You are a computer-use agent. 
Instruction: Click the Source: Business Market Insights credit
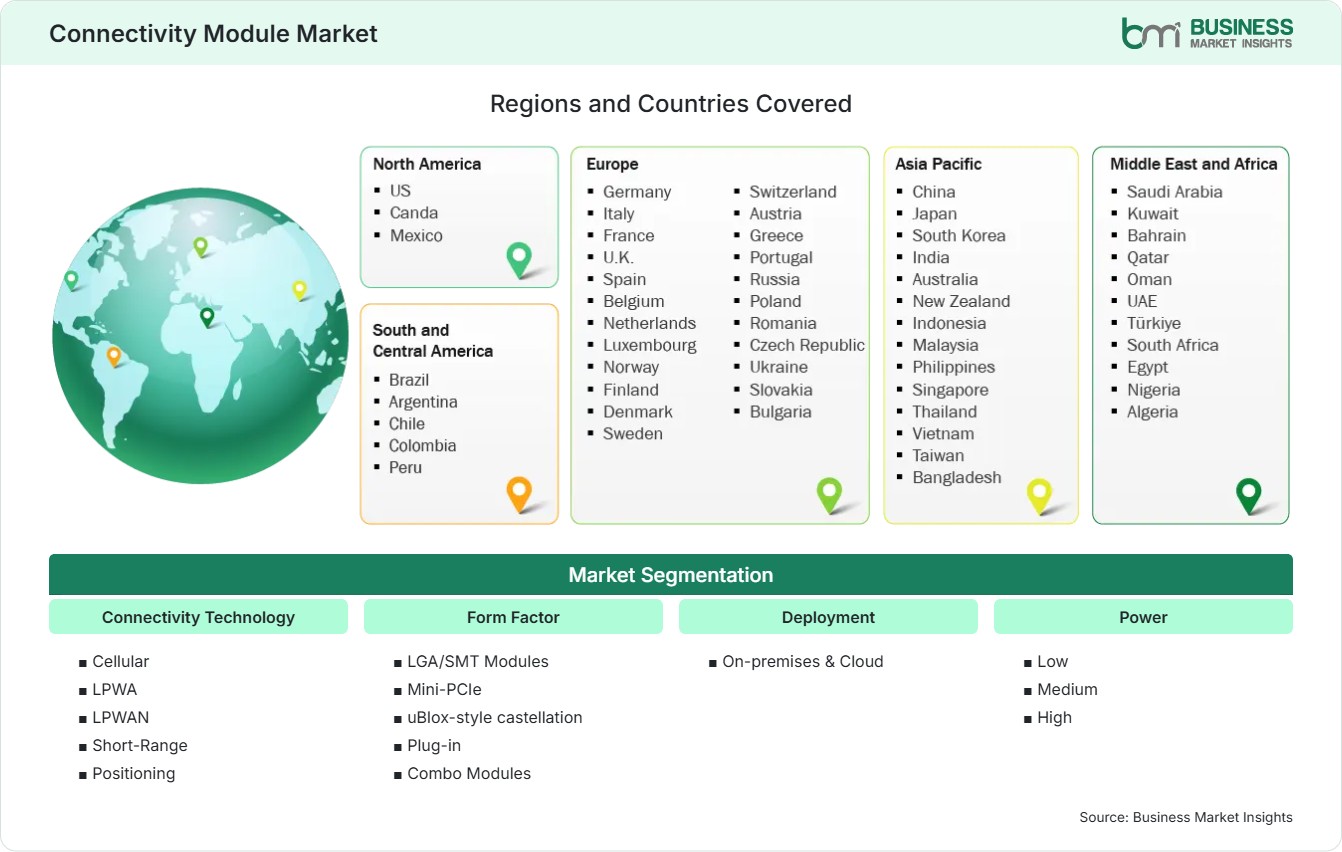coord(1186,817)
